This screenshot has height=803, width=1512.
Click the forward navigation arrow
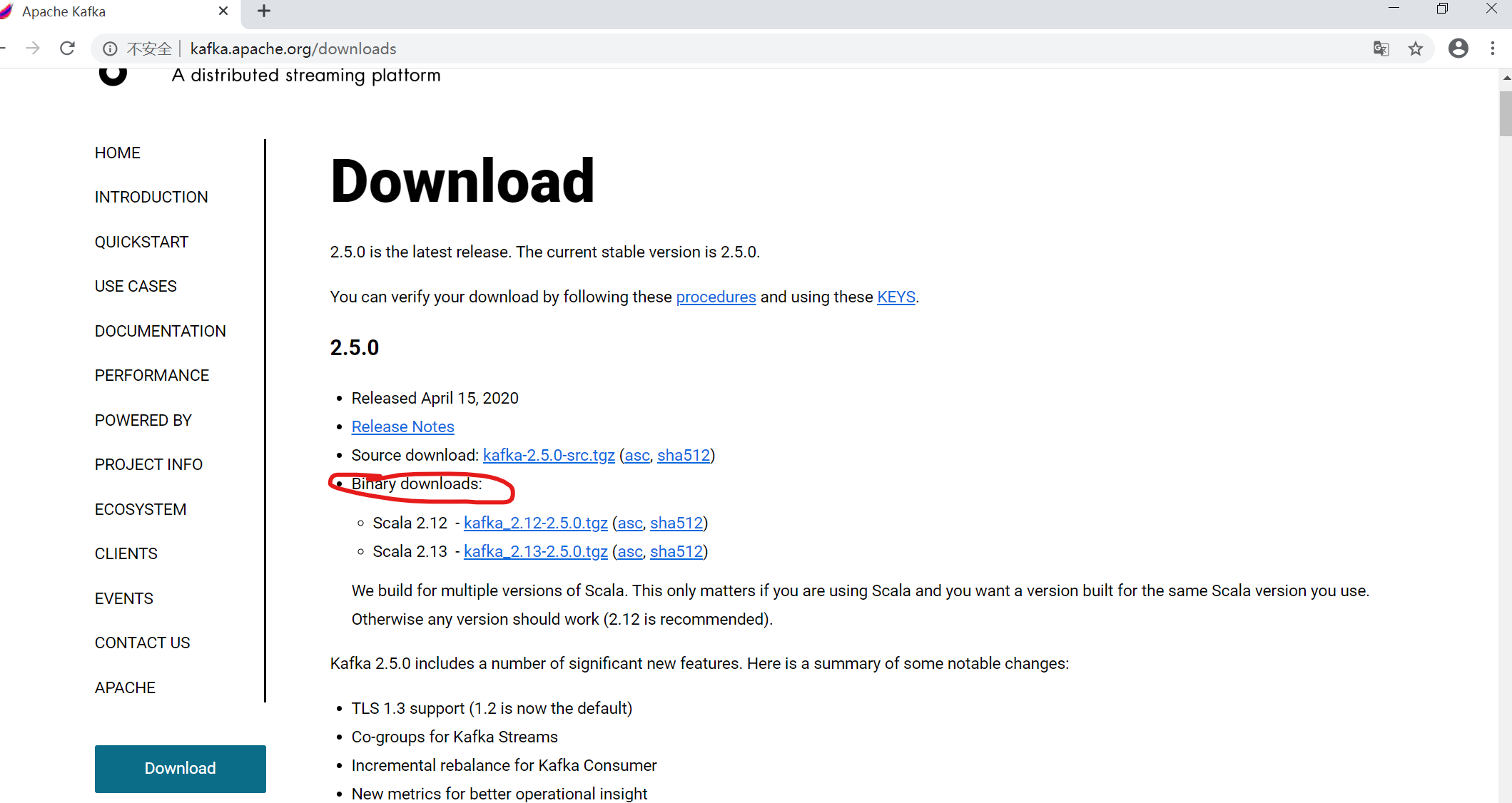33,48
